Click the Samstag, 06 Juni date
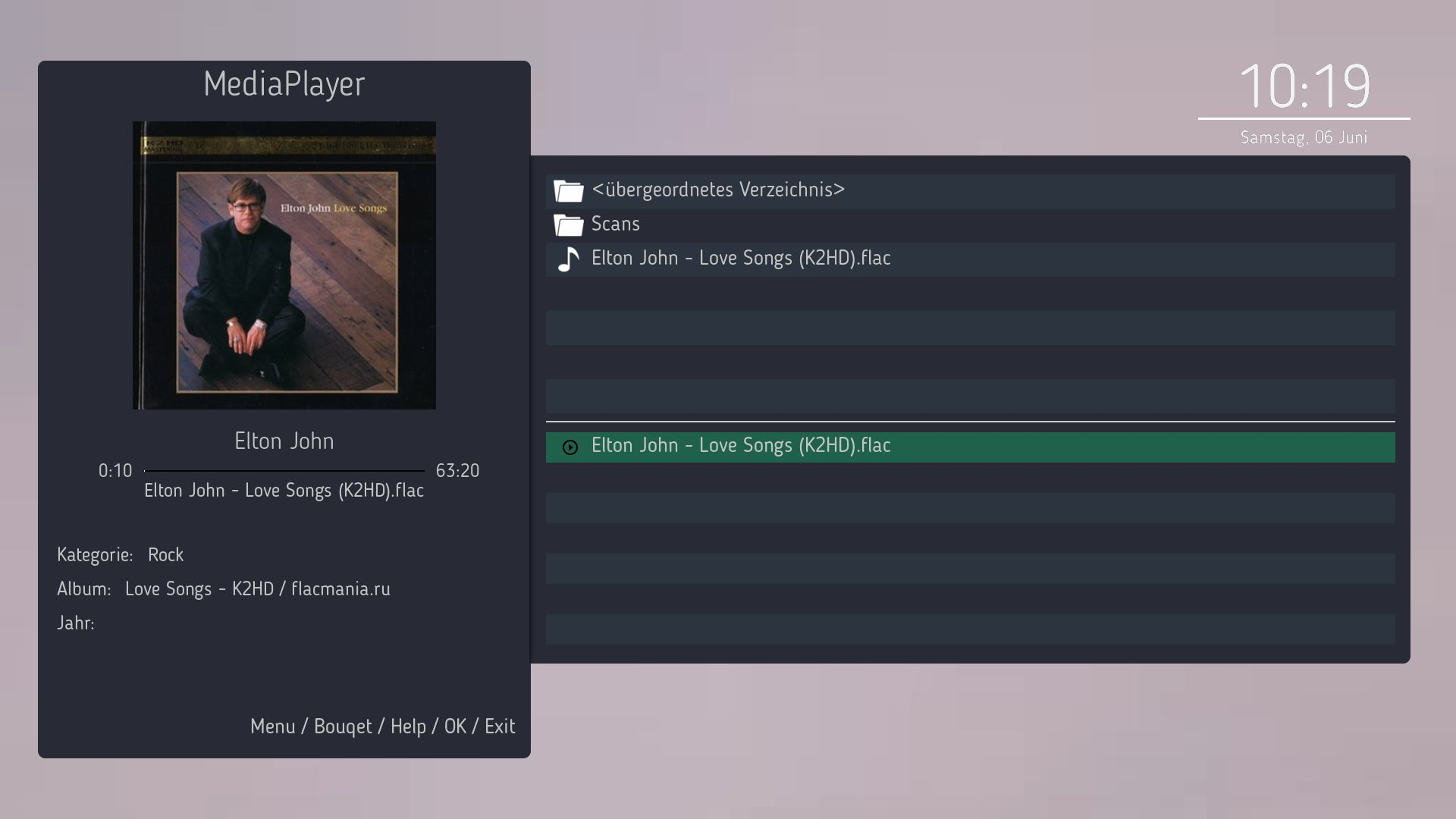 click(x=1304, y=137)
